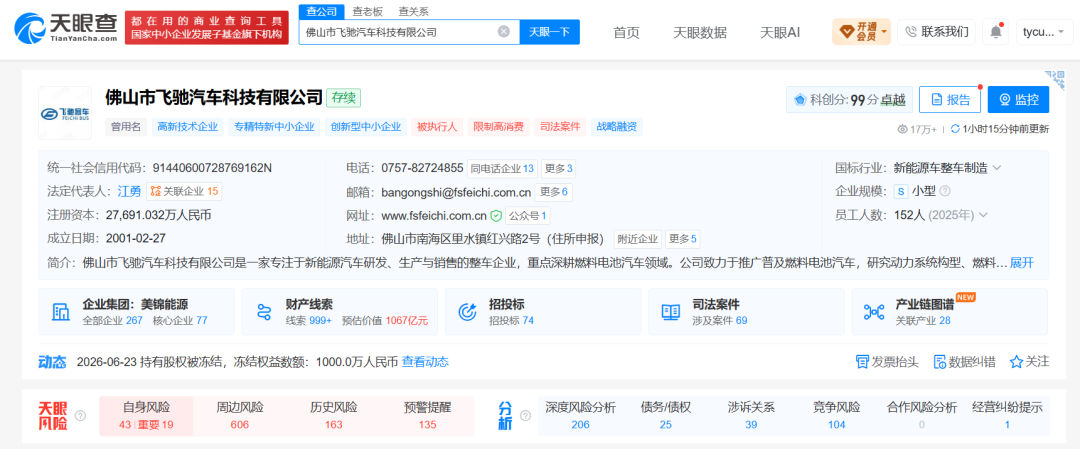Click the 科创分 99分 badge
This screenshot has width=1080, height=449.
(x=850, y=100)
